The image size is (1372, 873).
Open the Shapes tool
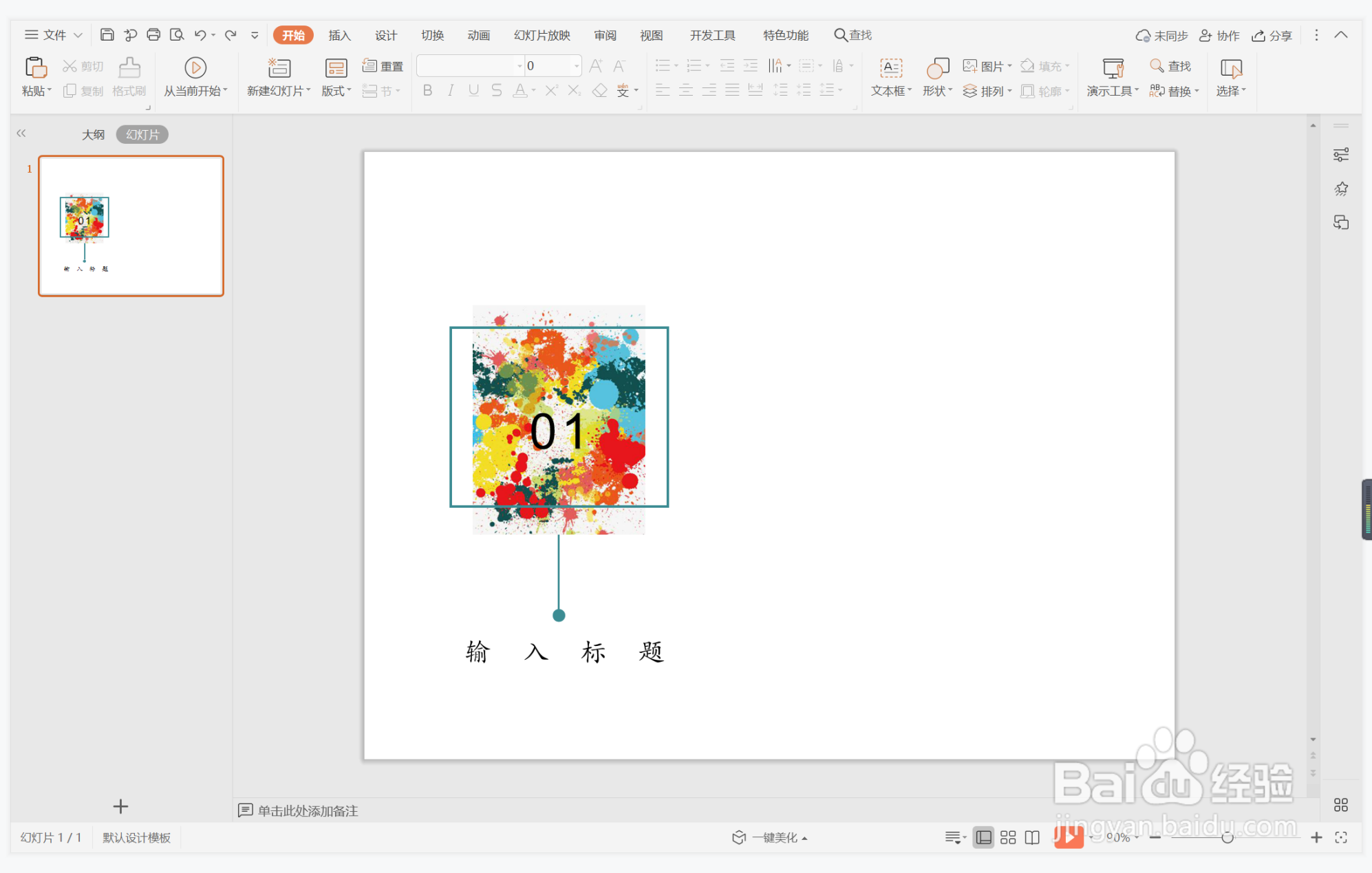(937, 67)
